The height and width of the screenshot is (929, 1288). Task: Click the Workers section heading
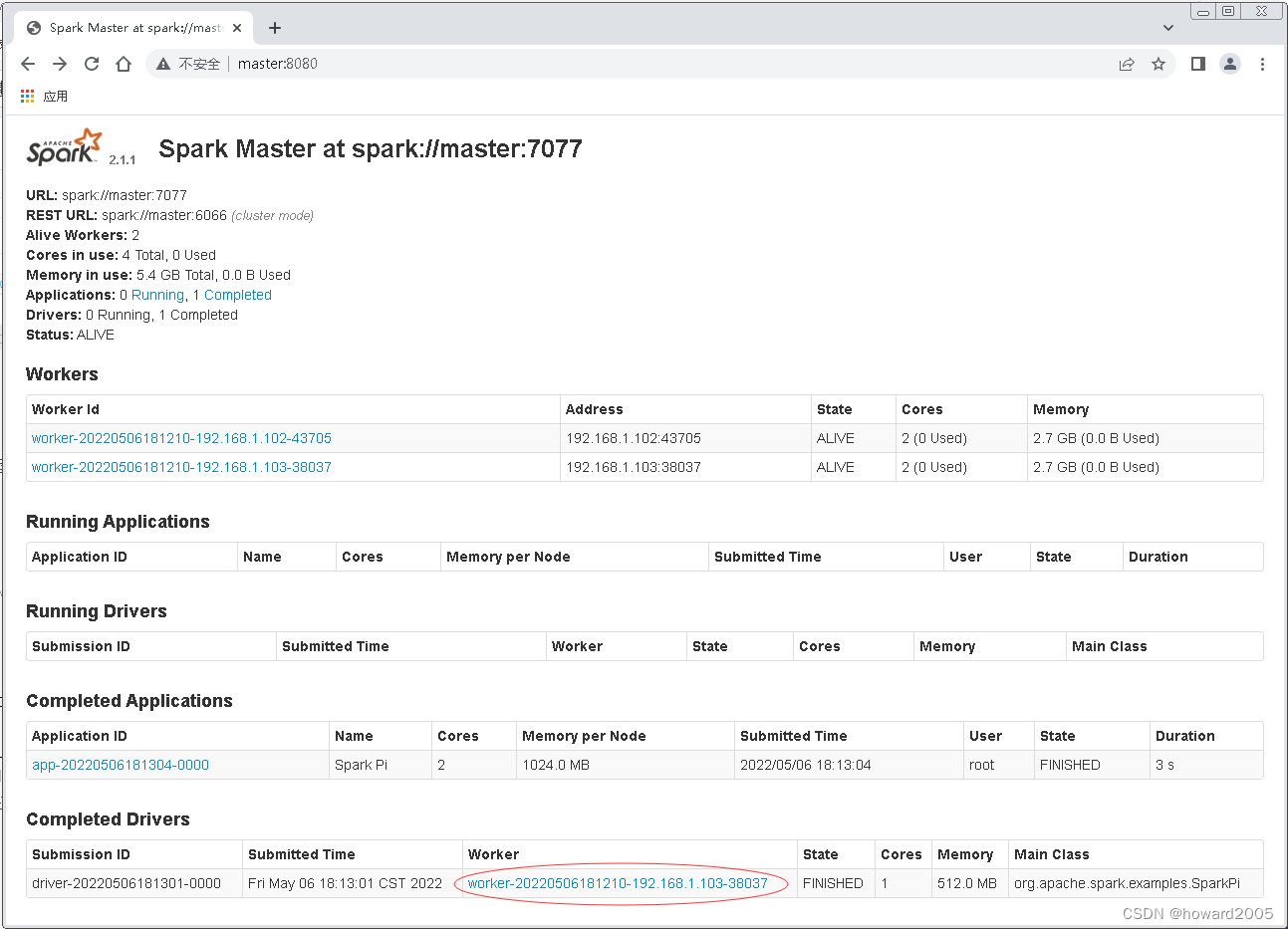62,374
